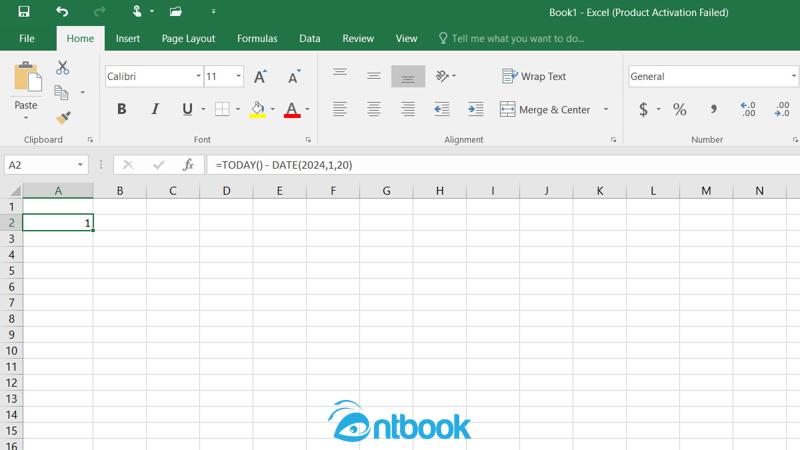
Task: Open the Calibri font name box
Action: tap(154, 76)
